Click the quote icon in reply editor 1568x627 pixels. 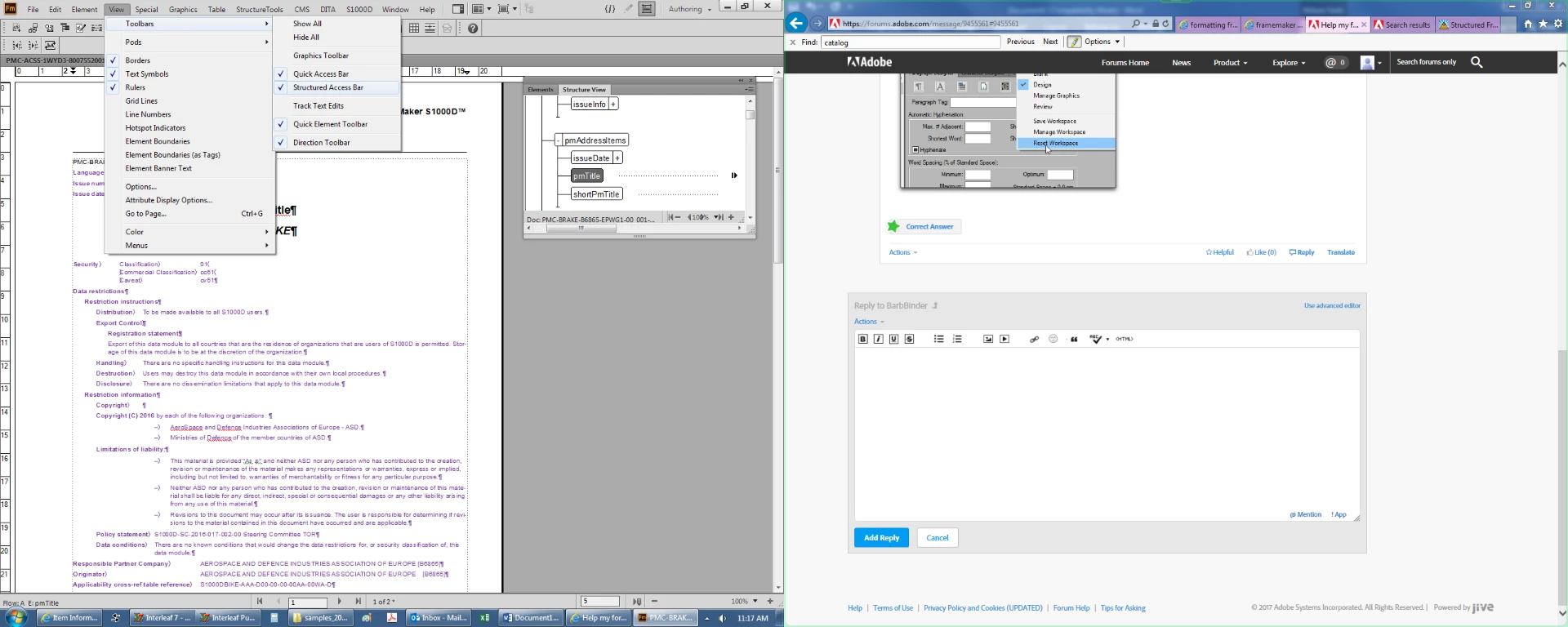click(x=1074, y=339)
